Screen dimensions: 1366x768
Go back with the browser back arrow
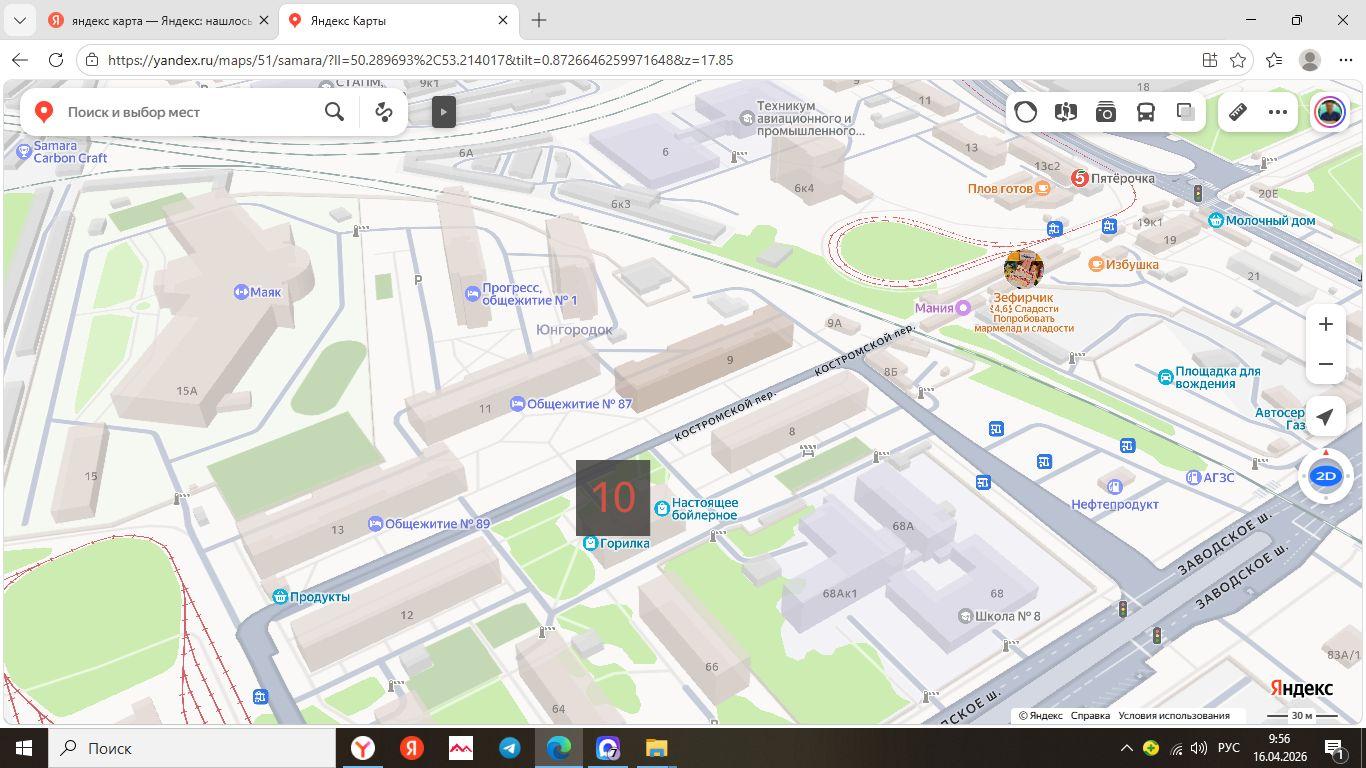tap(20, 60)
